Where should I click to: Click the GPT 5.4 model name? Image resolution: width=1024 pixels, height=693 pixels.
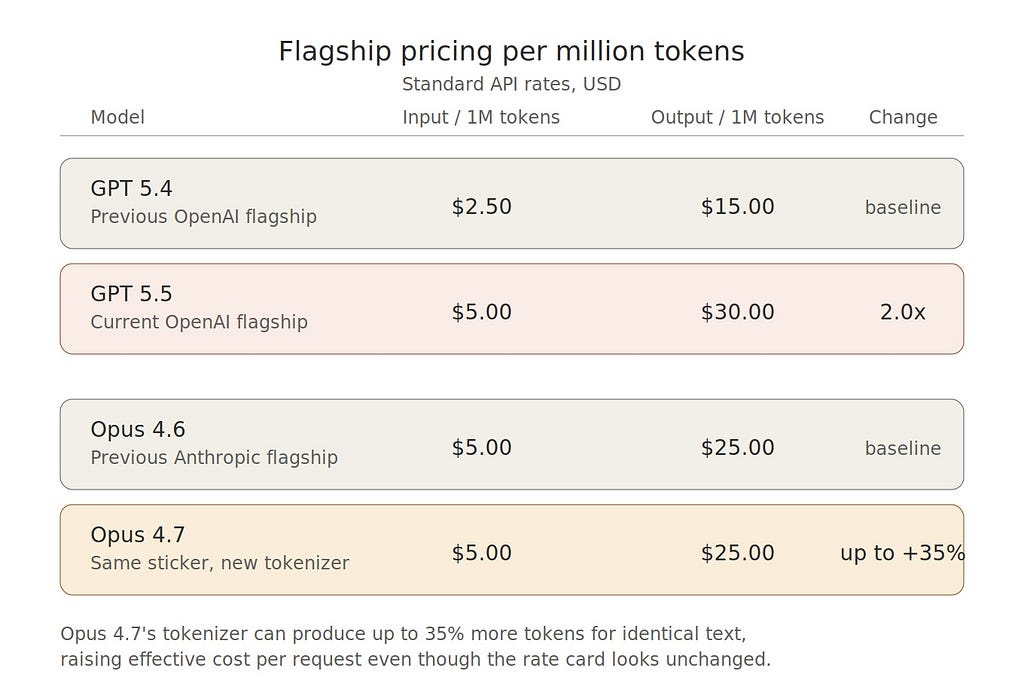click(131, 188)
